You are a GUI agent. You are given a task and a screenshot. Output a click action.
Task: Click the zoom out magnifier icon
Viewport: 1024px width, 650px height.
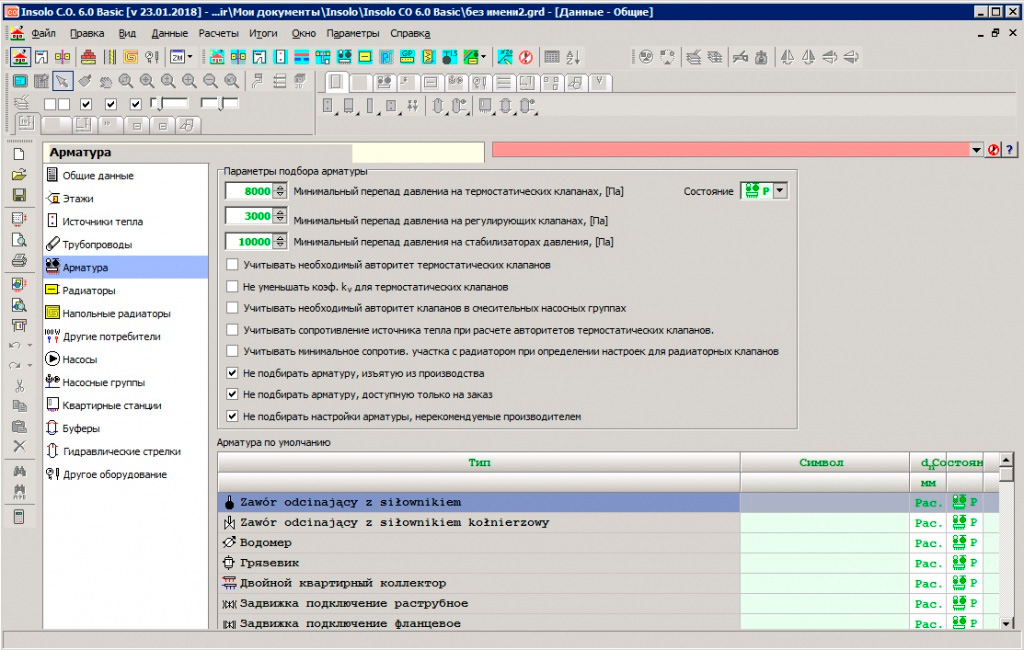point(210,81)
